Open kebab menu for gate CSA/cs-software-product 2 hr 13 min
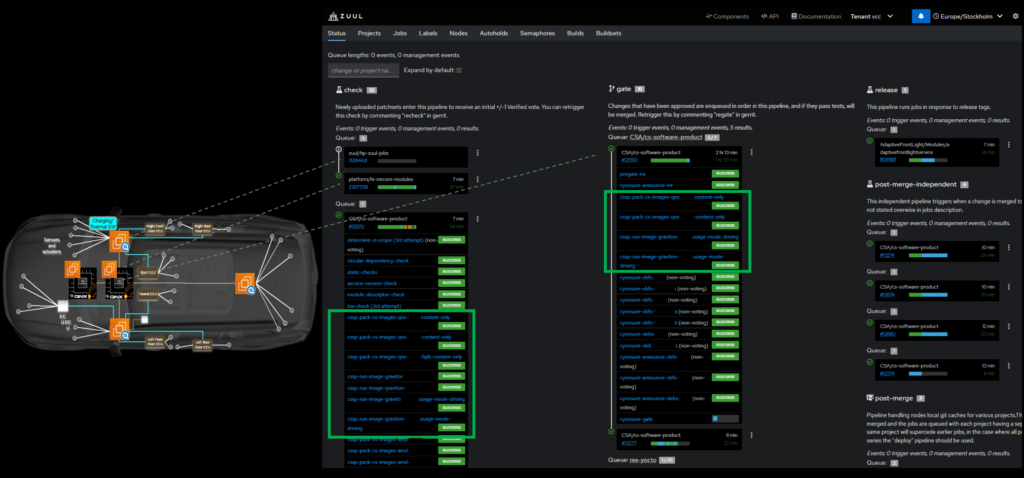 tap(751, 152)
